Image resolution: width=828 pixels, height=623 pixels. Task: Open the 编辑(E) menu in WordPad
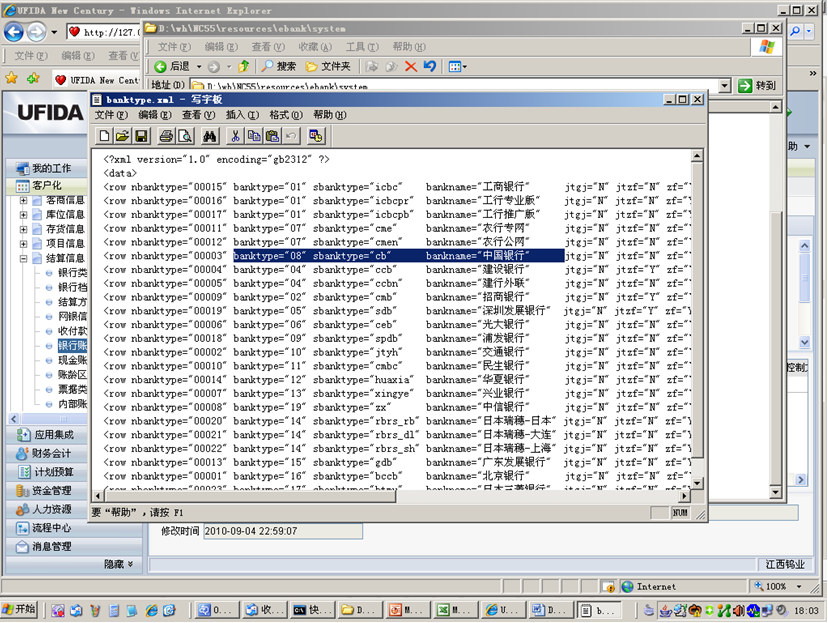[155, 115]
